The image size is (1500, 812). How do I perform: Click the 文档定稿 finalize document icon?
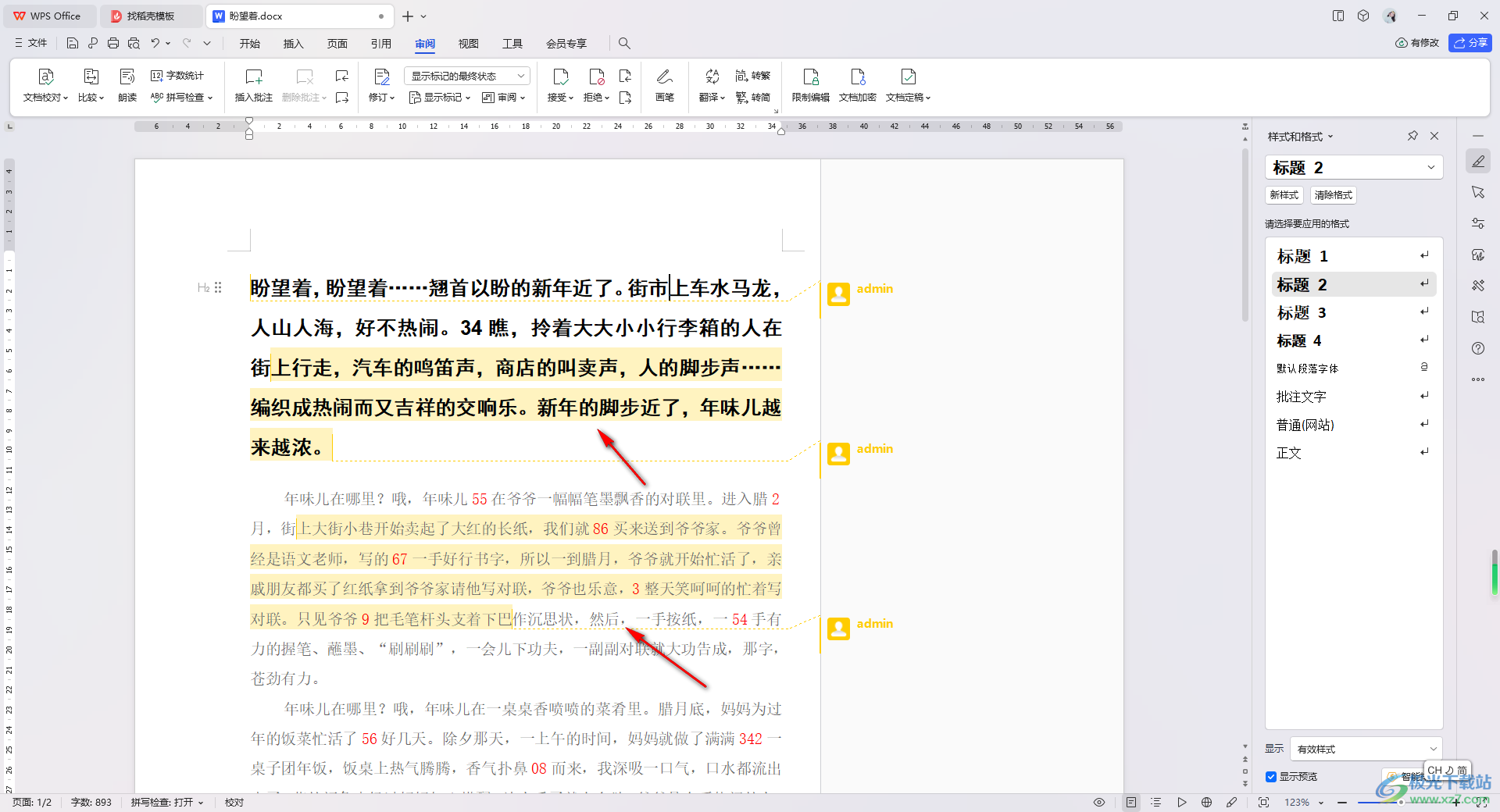click(909, 77)
